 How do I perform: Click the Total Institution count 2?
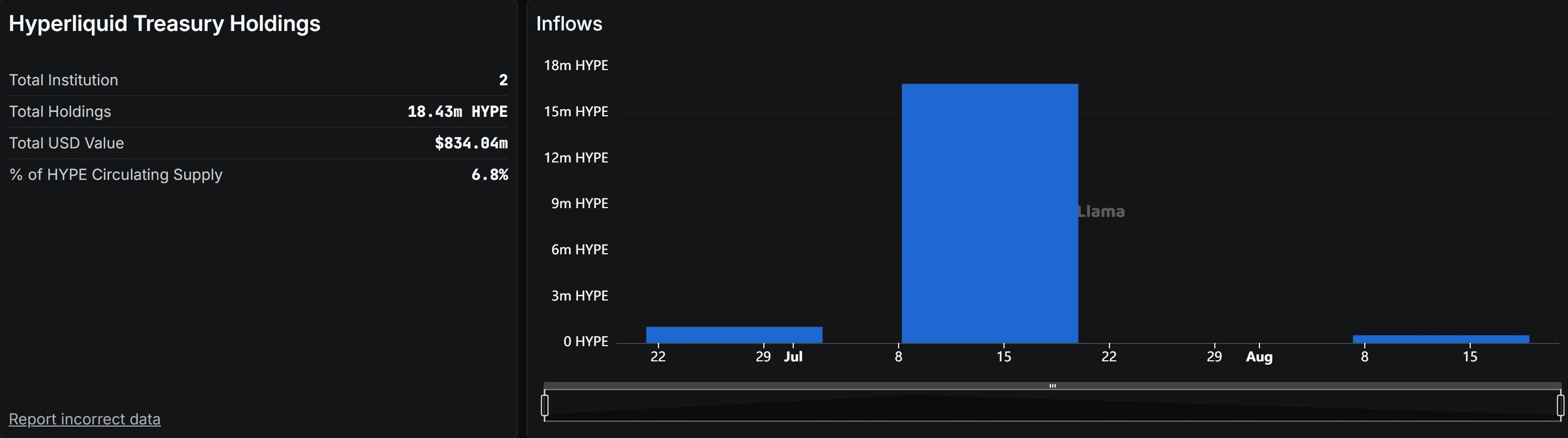coord(504,80)
